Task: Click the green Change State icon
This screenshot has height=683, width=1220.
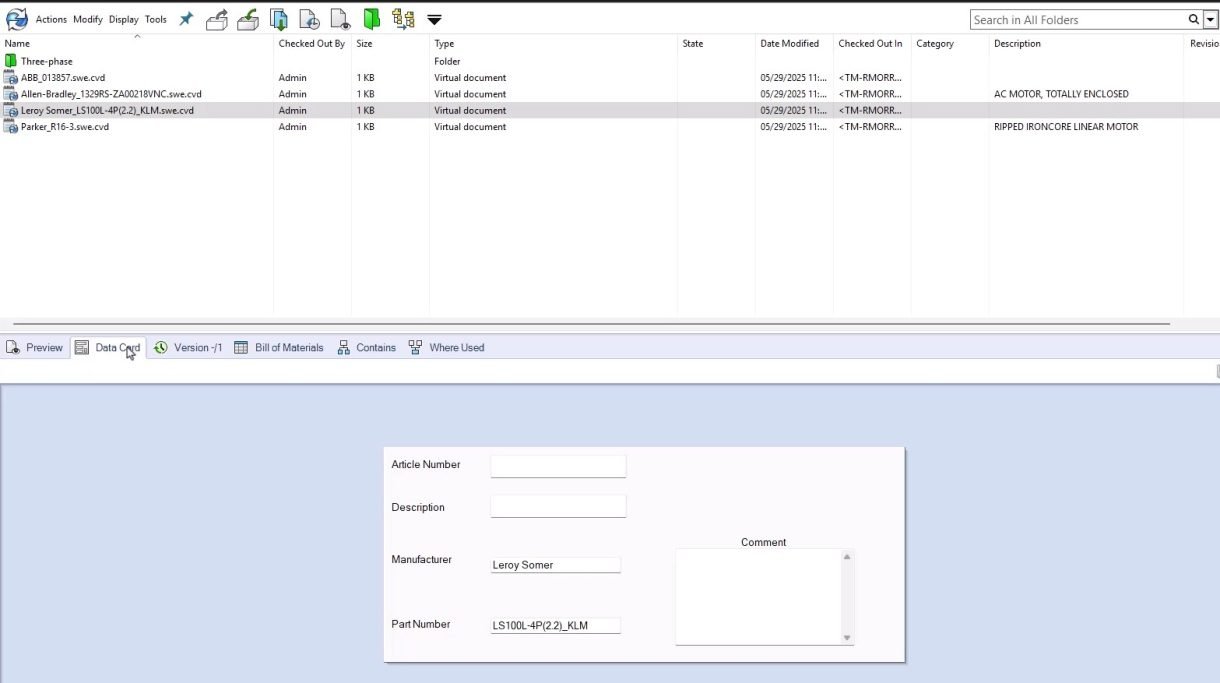Action: pyautogui.click(x=372, y=19)
